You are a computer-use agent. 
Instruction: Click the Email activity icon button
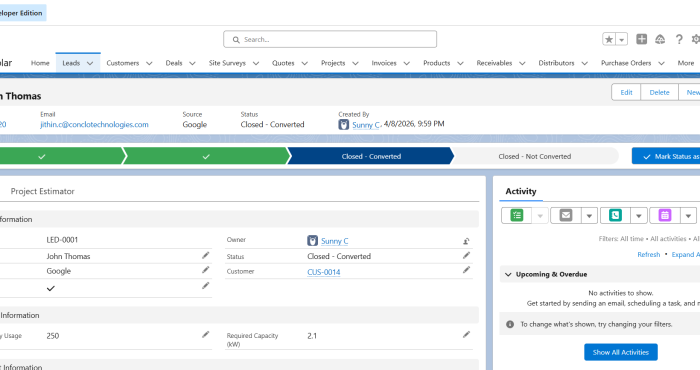coord(566,216)
